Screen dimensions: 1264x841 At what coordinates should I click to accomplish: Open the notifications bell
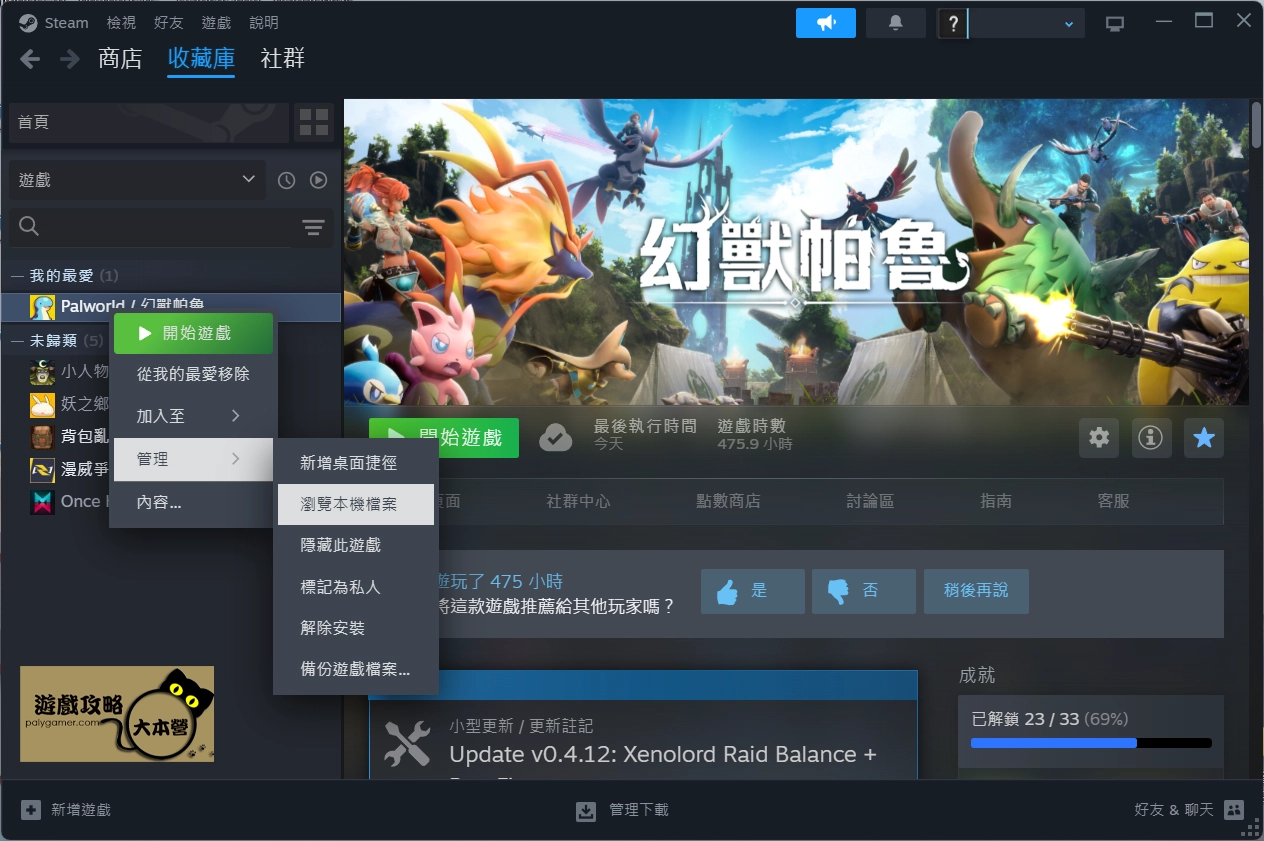coord(895,23)
